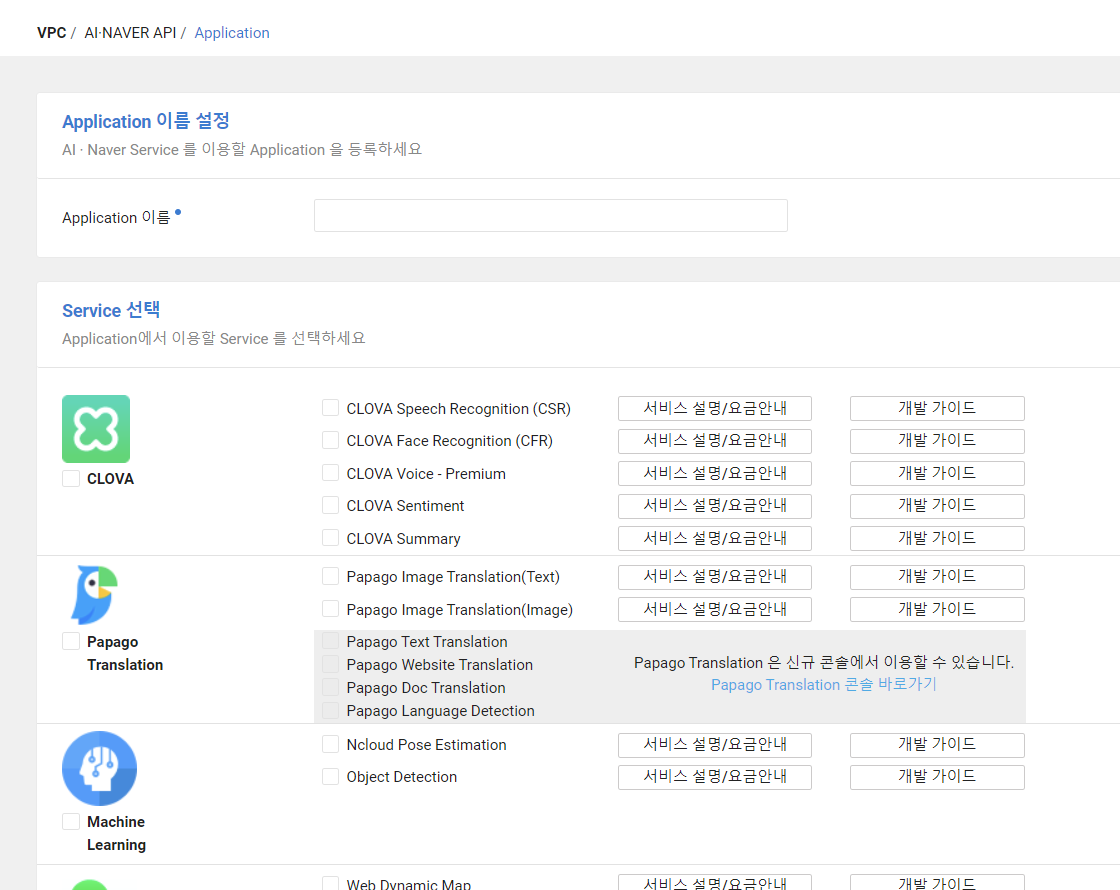The height and width of the screenshot is (890, 1120).
Task: Click the Papago parrot logo icon
Action: point(94,594)
